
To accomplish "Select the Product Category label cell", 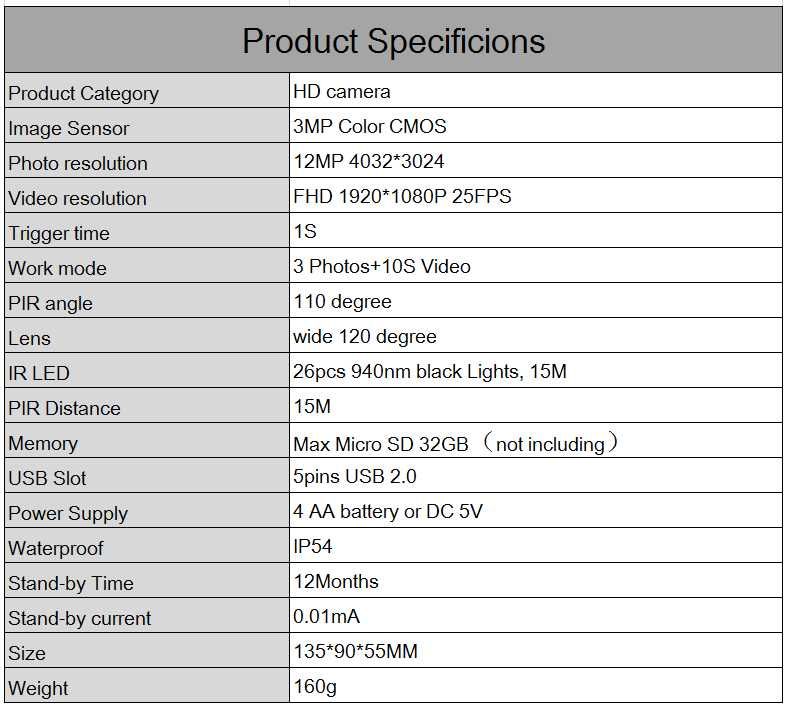I will pyautogui.click(x=147, y=90).
